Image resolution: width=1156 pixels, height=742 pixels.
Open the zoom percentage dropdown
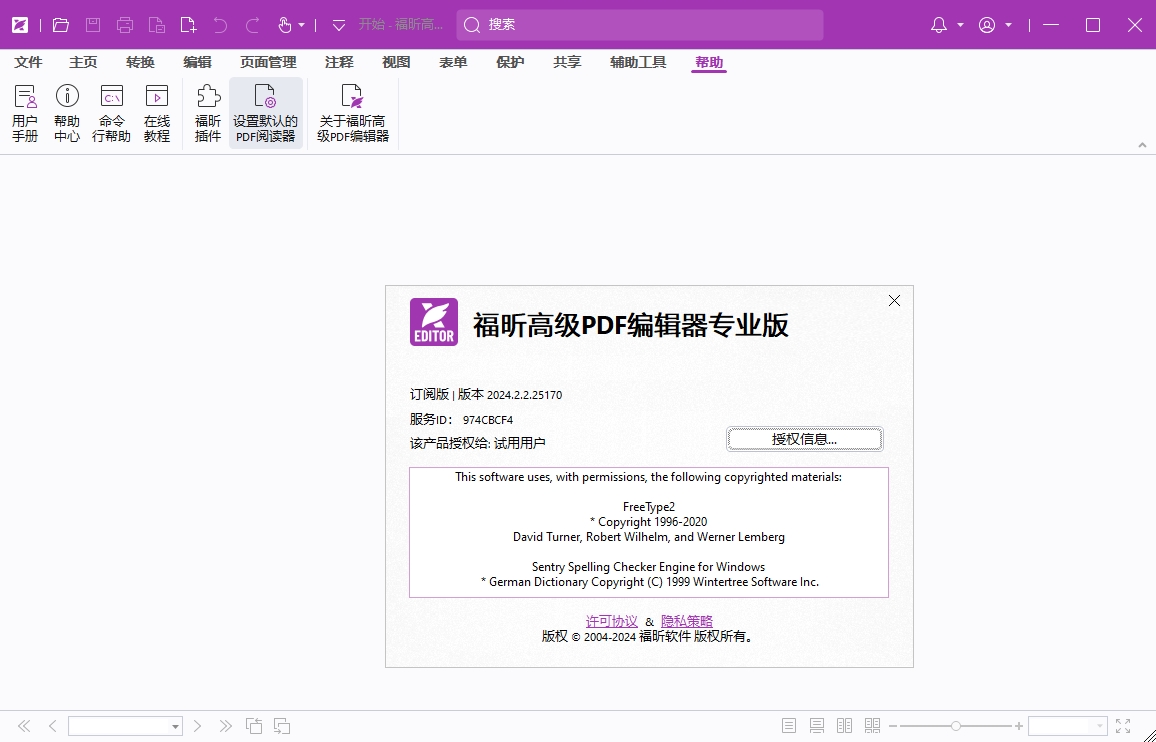1099,727
